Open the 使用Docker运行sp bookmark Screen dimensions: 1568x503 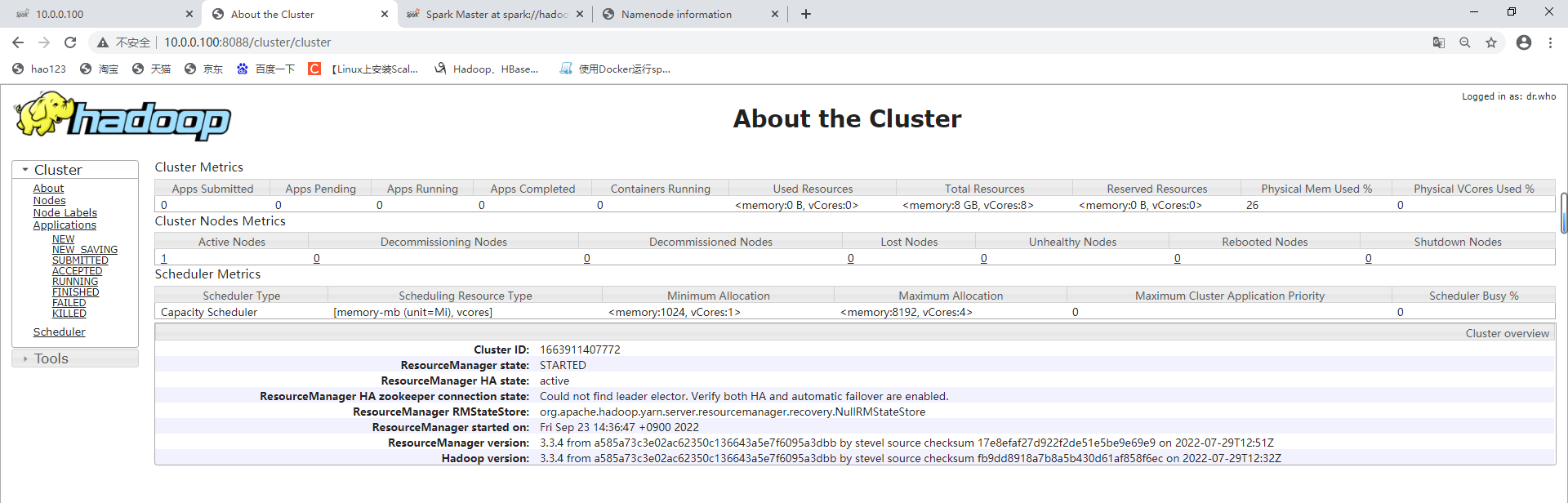(615, 69)
